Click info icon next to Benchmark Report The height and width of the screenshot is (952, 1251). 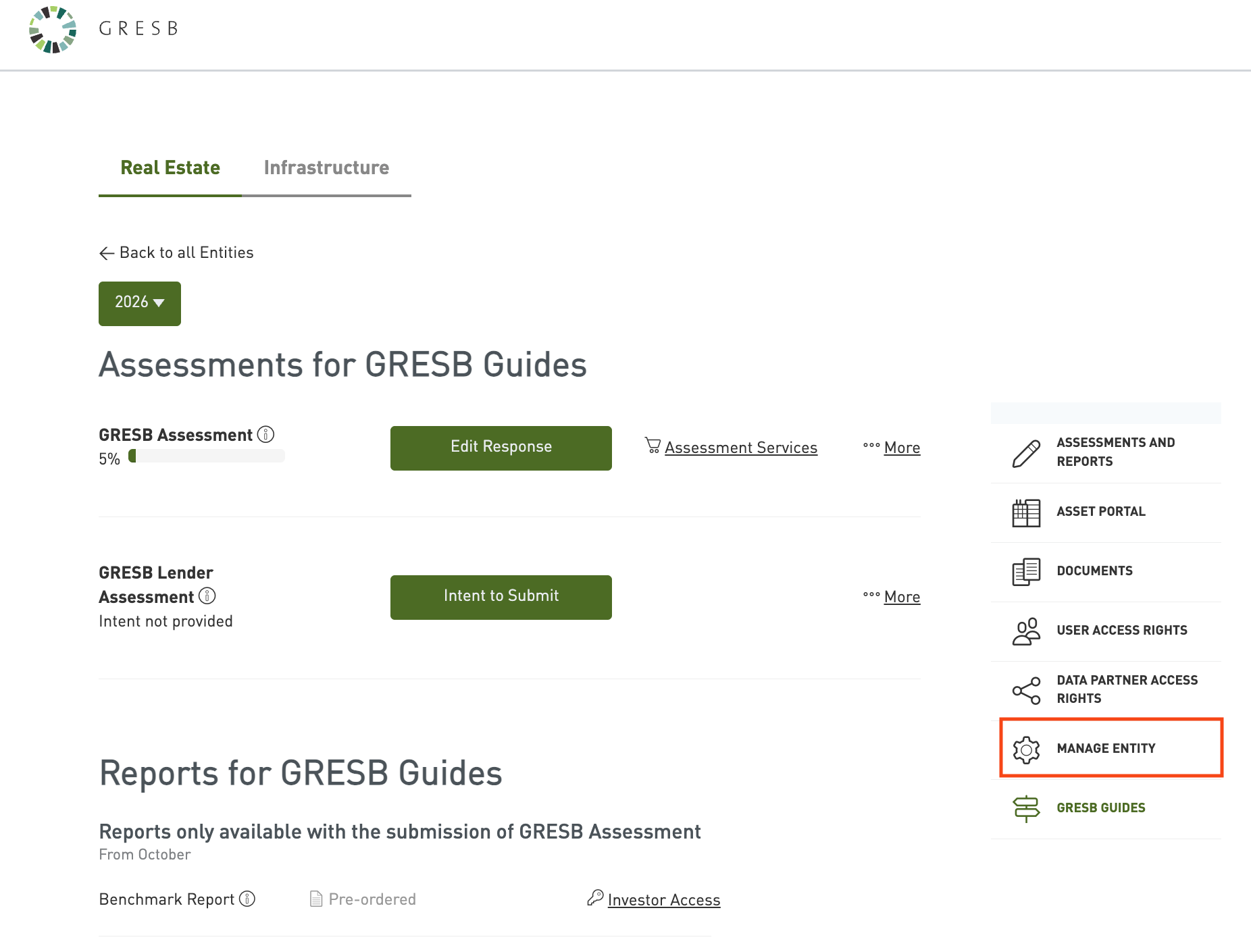pos(247,899)
